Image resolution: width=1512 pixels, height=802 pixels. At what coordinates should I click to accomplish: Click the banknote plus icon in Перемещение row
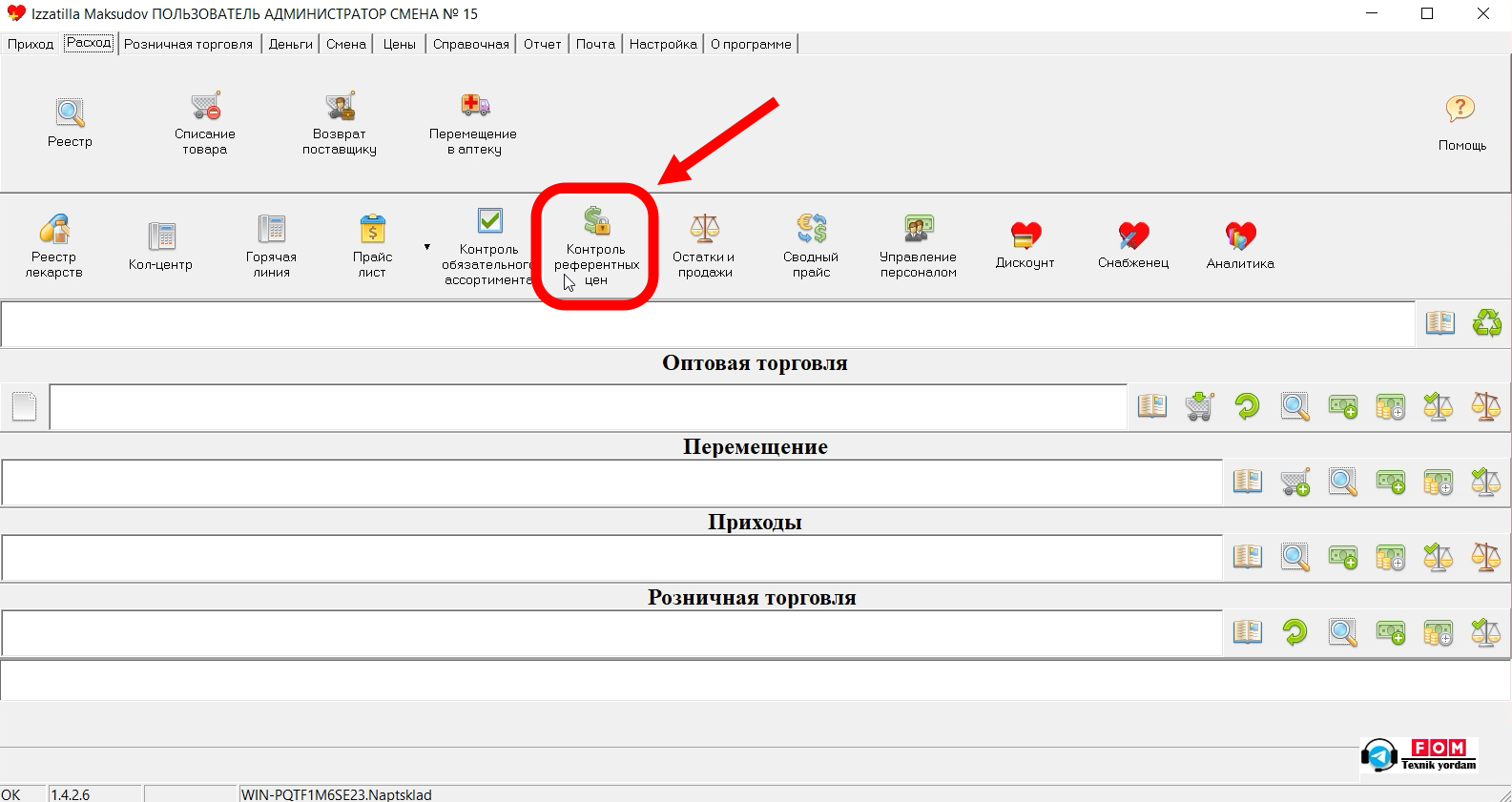coord(1391,483)
